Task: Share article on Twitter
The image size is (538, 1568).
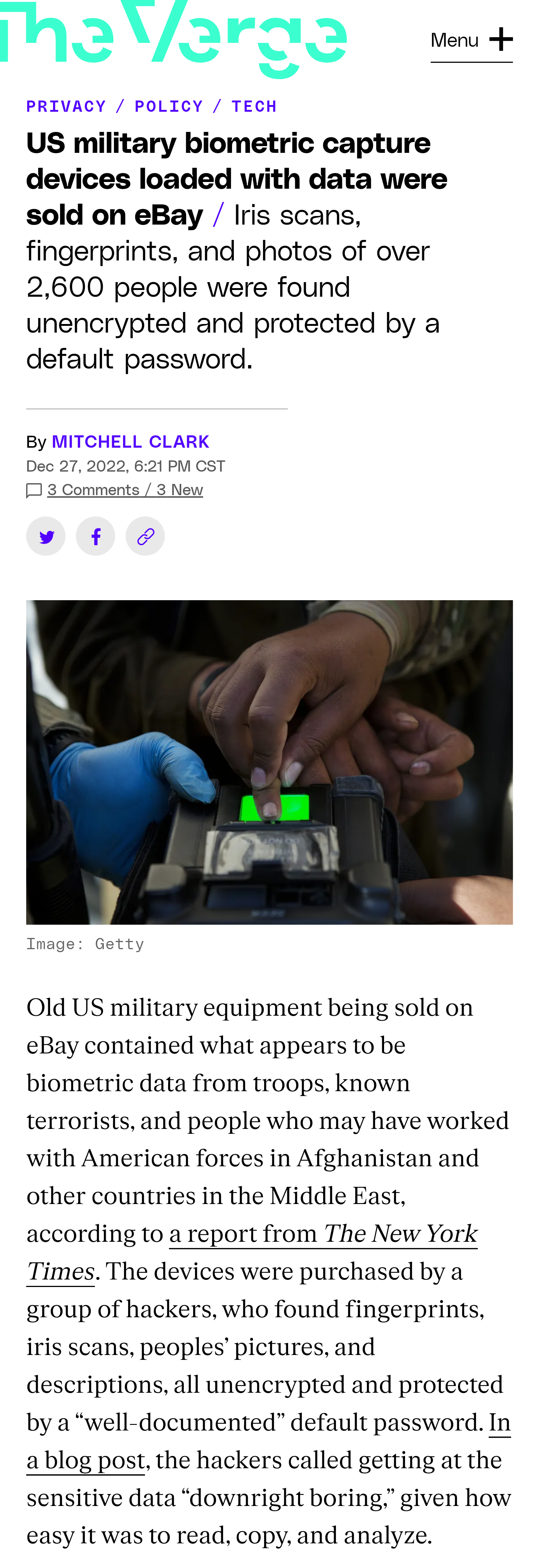Action: click(46, 536)
